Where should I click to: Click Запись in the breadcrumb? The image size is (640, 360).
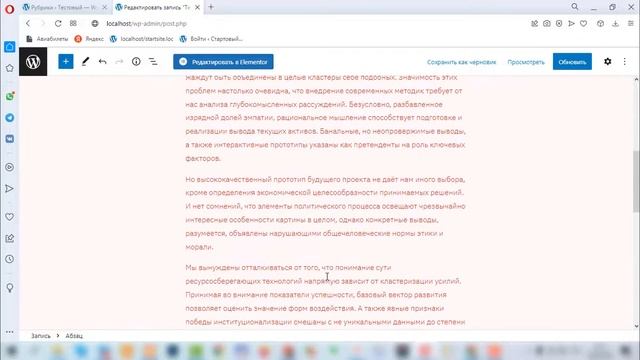pos(41,336)
